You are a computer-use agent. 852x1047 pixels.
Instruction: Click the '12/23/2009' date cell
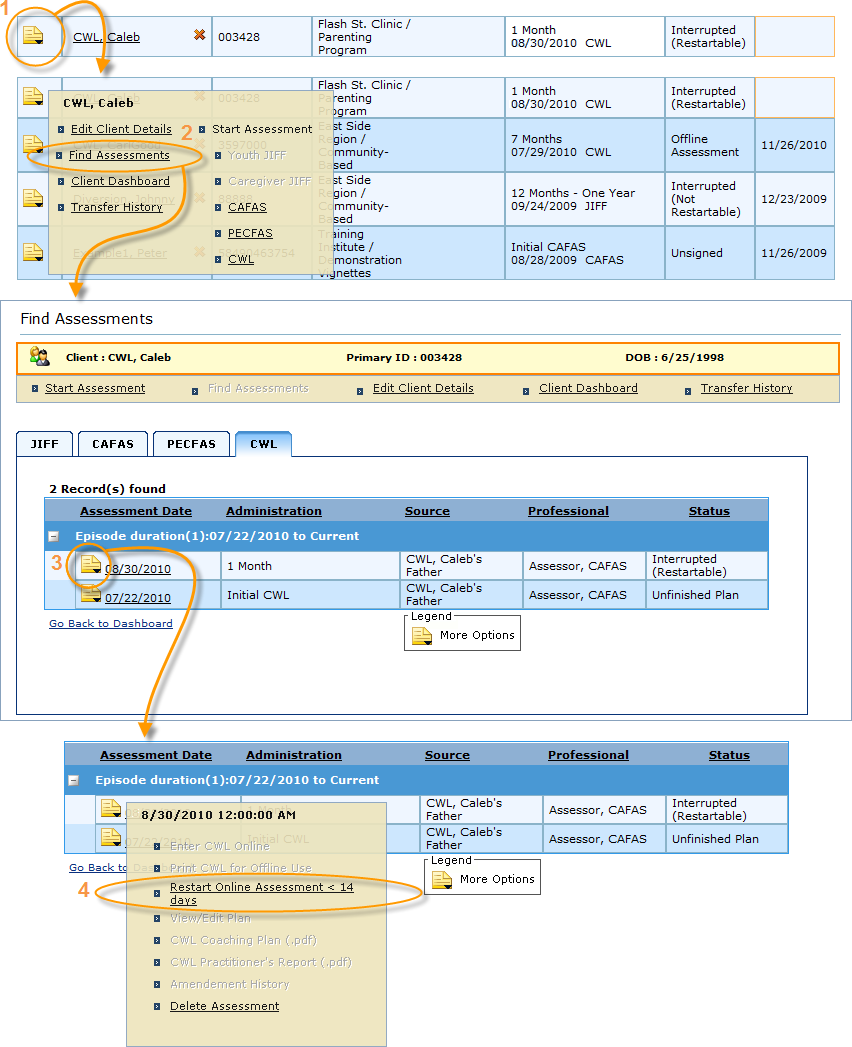795,199
